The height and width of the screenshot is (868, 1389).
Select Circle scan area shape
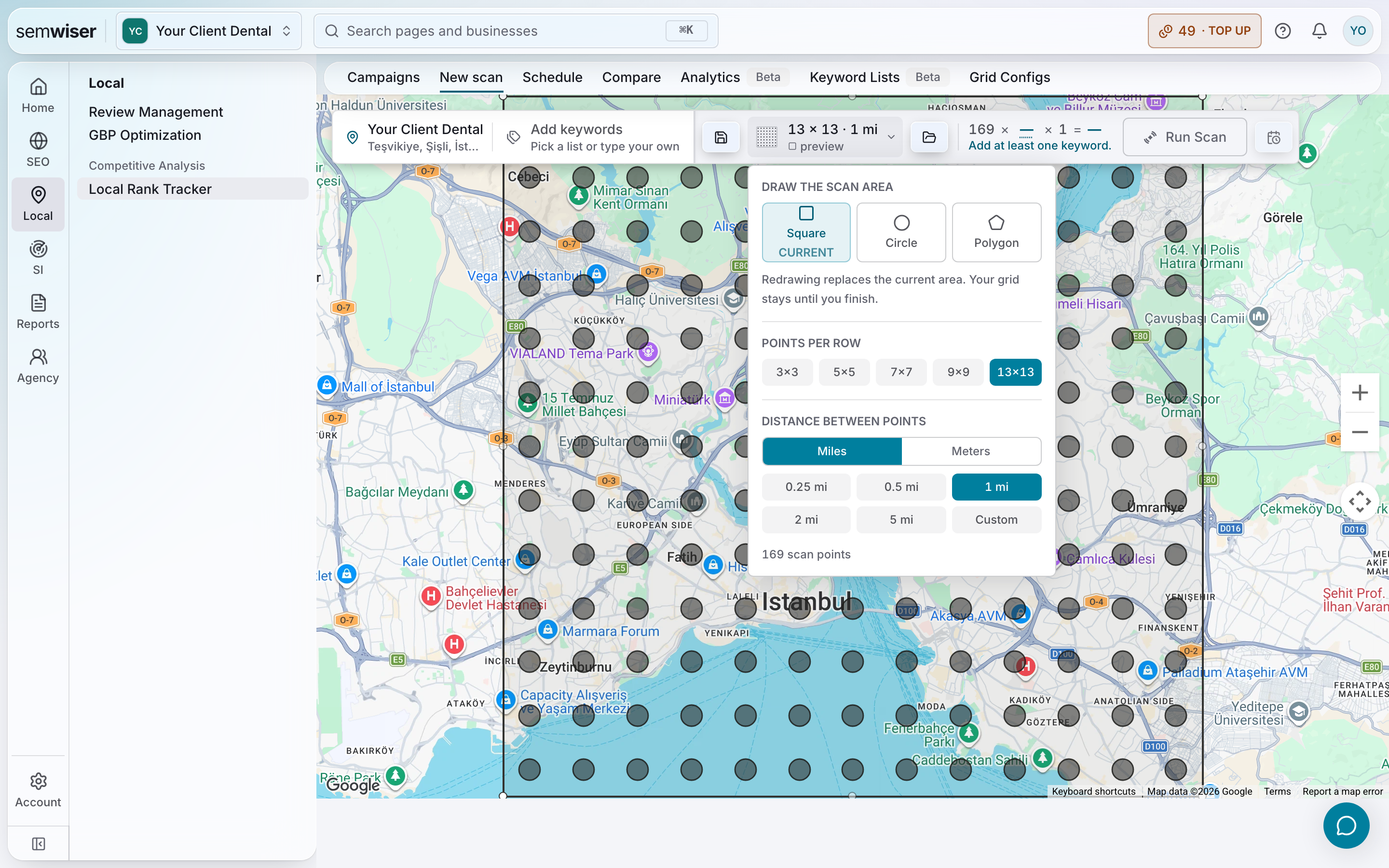901,232
